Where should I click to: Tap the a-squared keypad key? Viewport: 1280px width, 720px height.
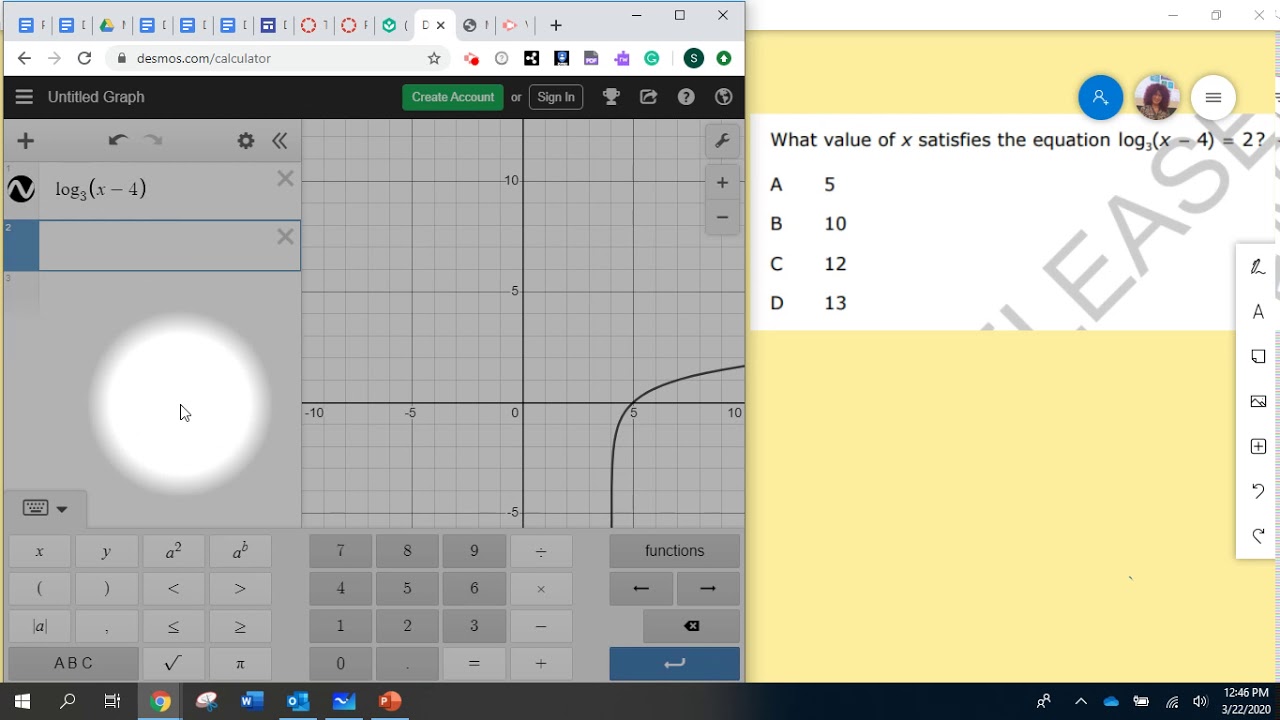pyautogui.click(x=173, y=551)
